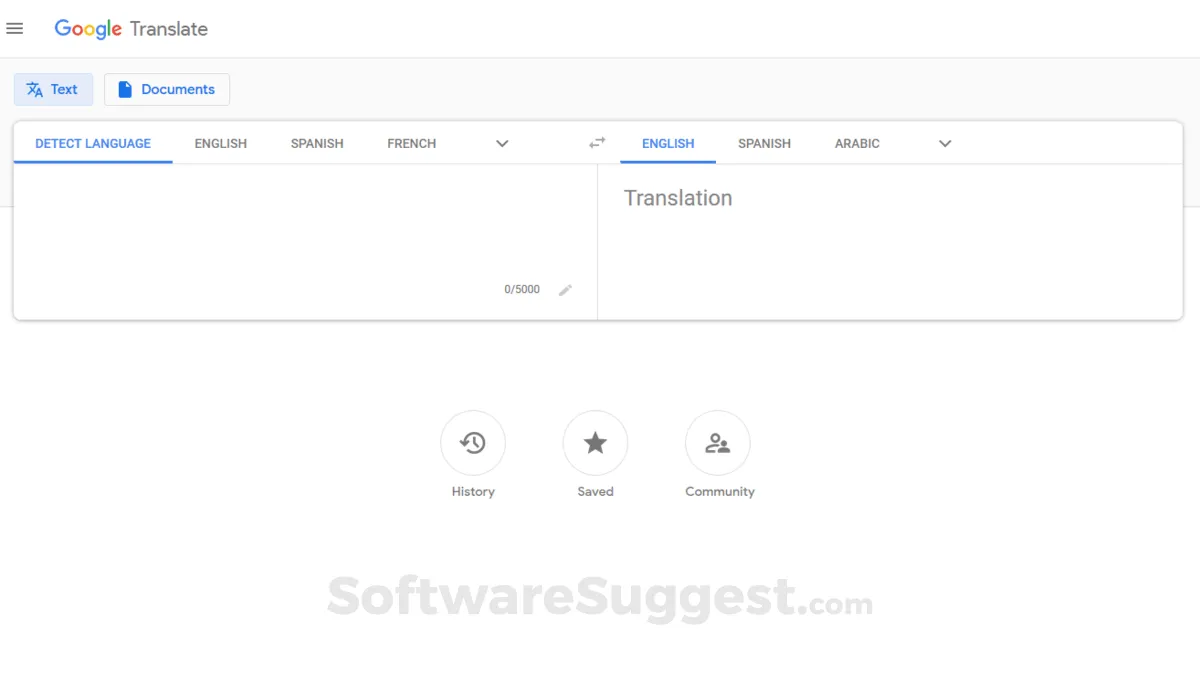Open Saved translations star

[595, 443]
